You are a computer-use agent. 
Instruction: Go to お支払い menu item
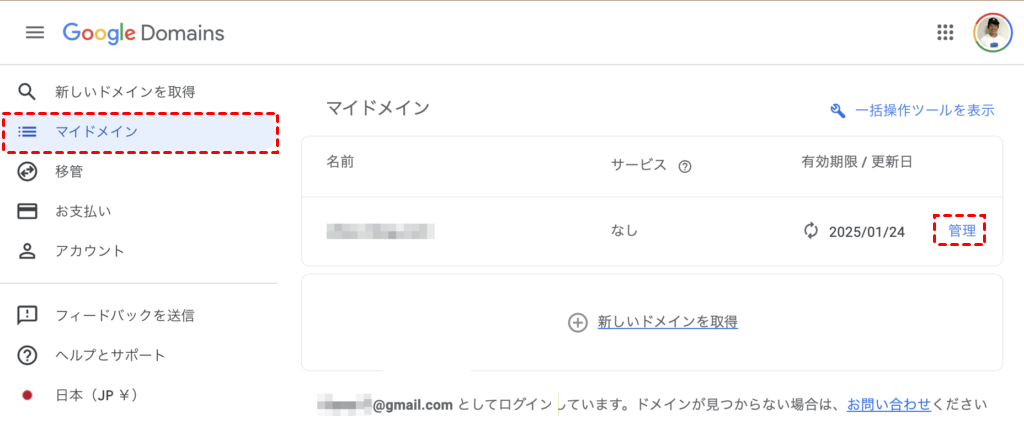(83, 211)
